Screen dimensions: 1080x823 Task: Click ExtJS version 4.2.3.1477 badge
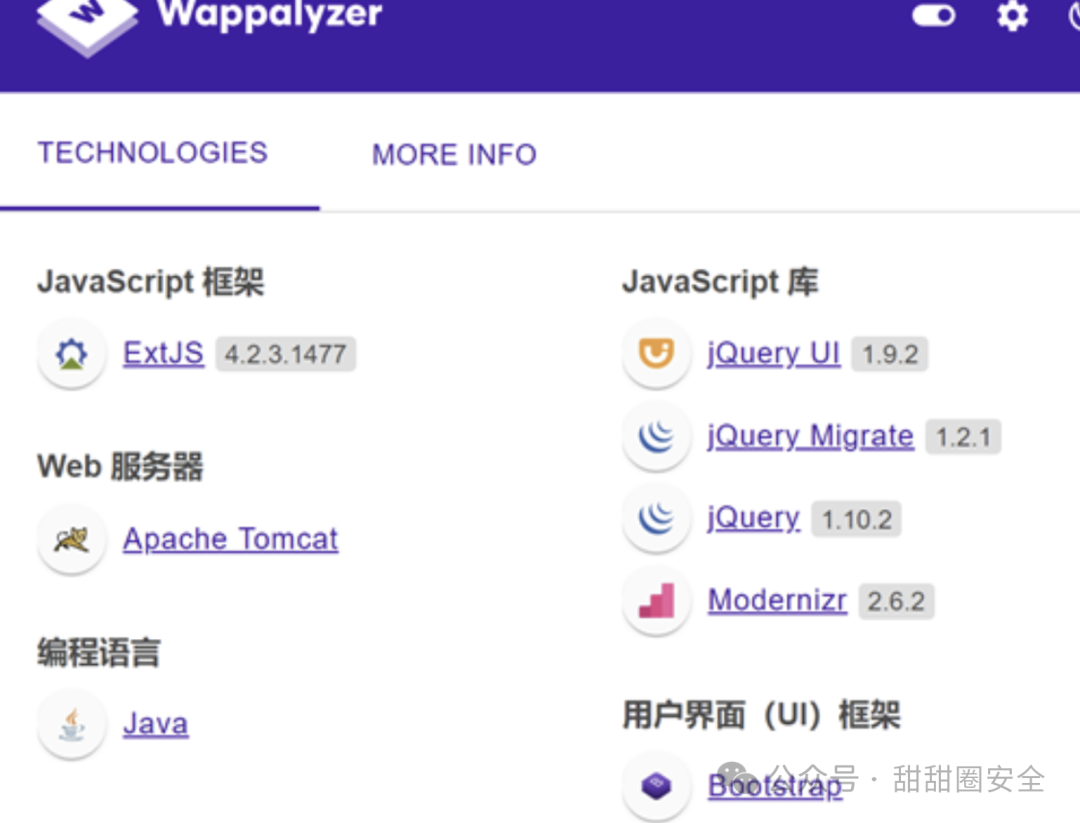(x=285, y=354)
